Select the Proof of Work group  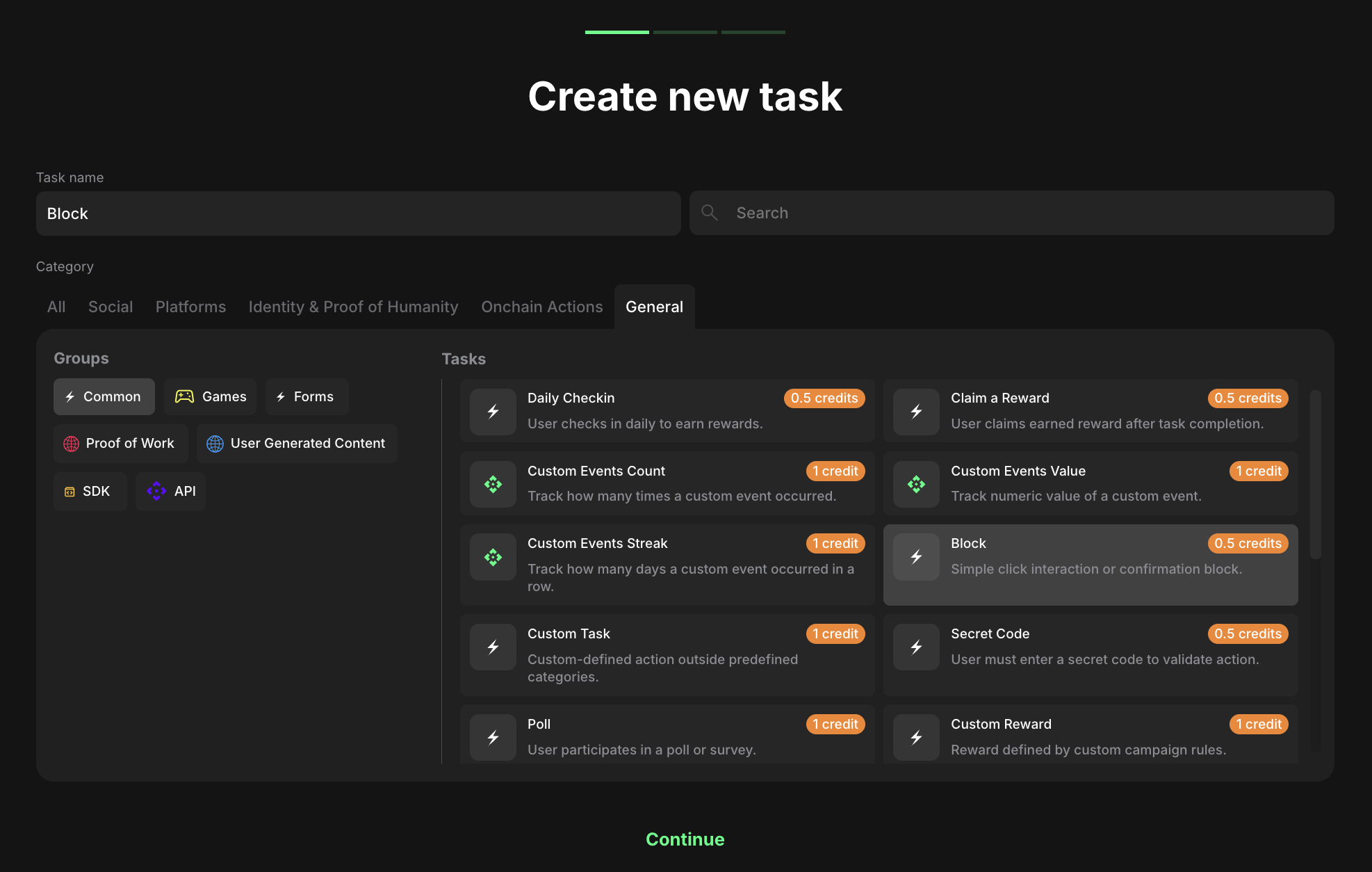[x=121, y=444]
